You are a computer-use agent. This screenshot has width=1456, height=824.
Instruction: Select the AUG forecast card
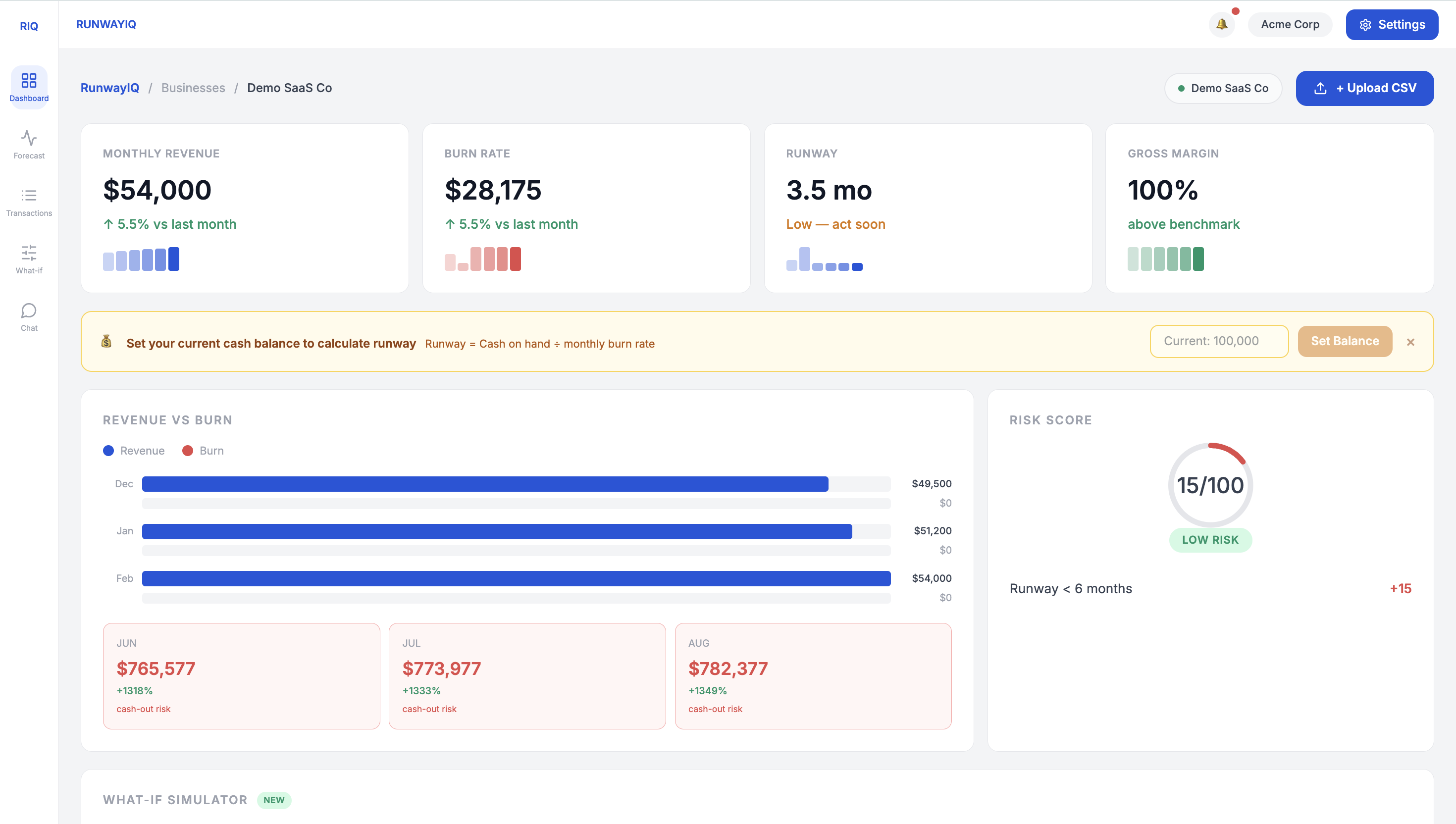click(813, 676)
